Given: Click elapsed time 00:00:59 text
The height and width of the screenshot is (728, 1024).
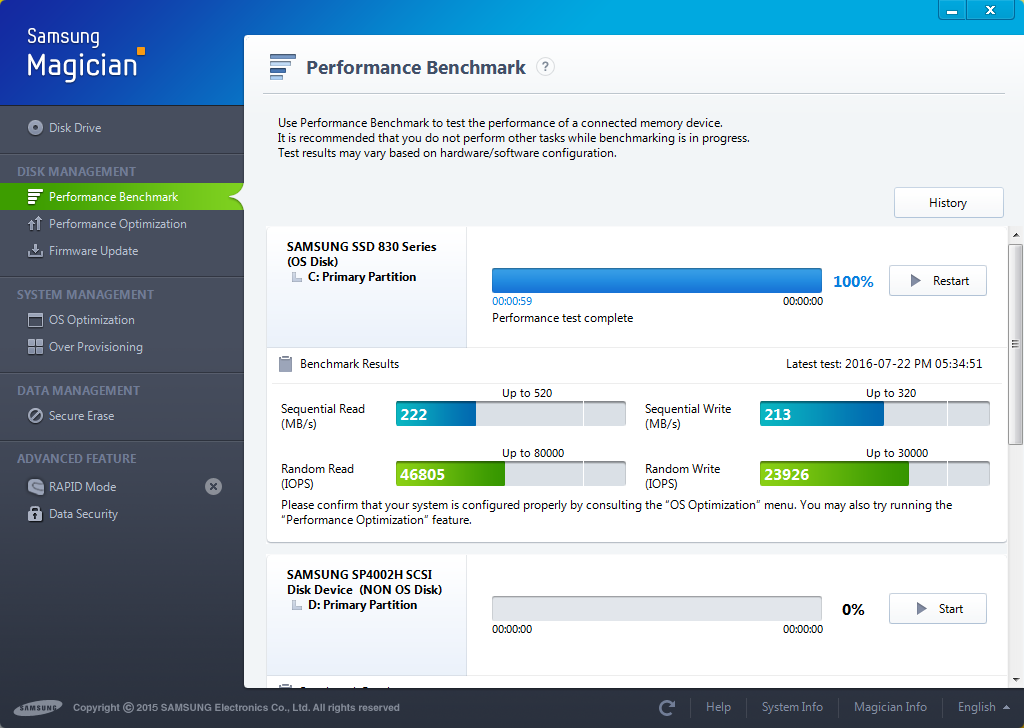Looking at the screenshot, I should (x=512, y=301).
